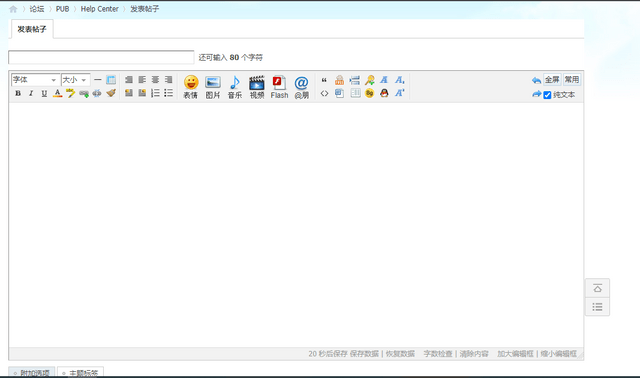640x378 pixels.
Task: Mention a friend with @朋友
Action: (x=302, y=87)
